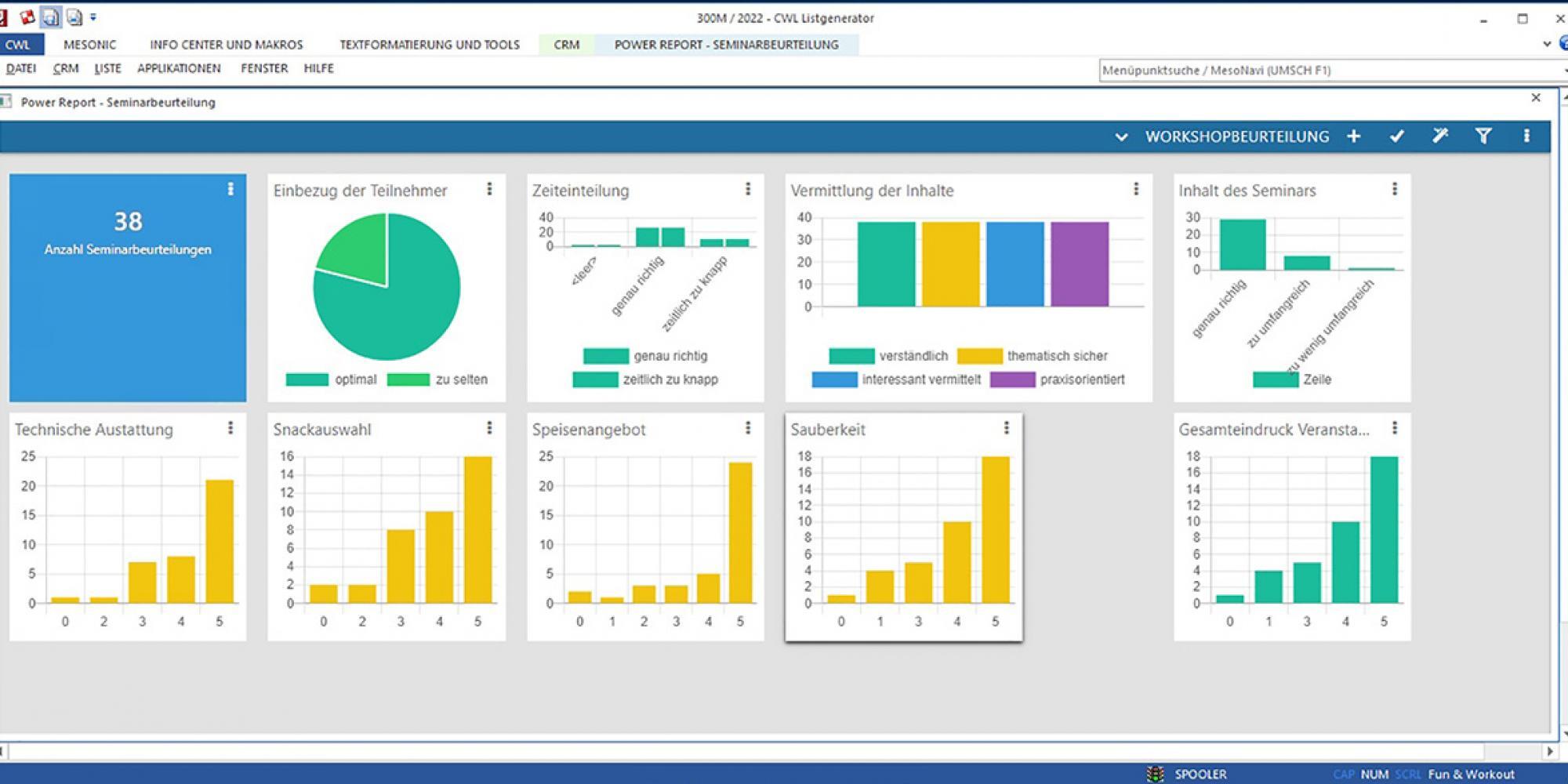This screenshot has width=1568, height=784.
Task: Open options menu of Einbezug der Teilnehmer
Action: 489,189
